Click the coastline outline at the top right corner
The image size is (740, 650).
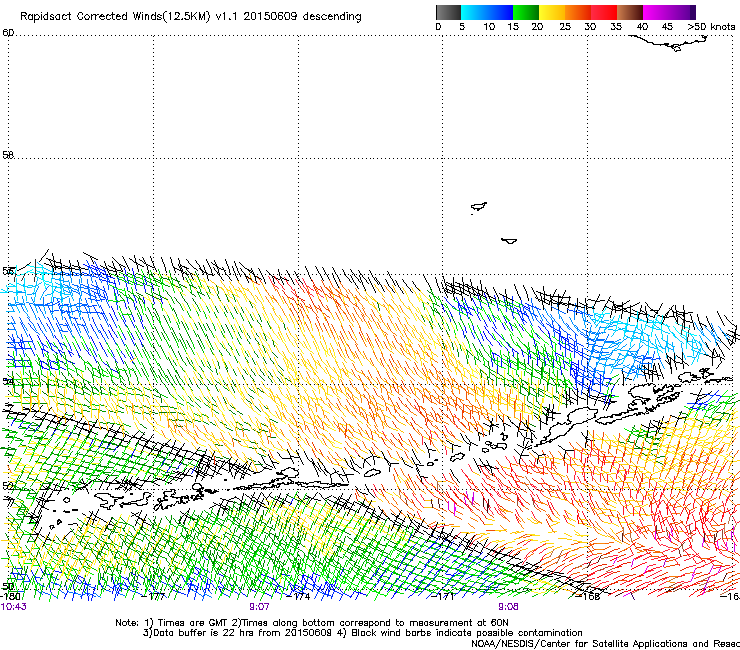coord(669,43)
